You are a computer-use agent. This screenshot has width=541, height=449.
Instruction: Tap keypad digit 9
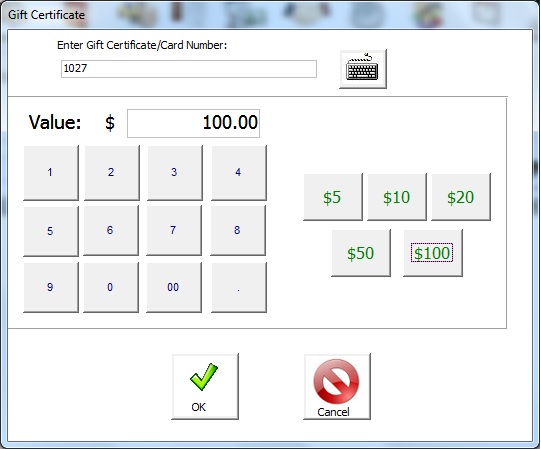pos(51,287)
